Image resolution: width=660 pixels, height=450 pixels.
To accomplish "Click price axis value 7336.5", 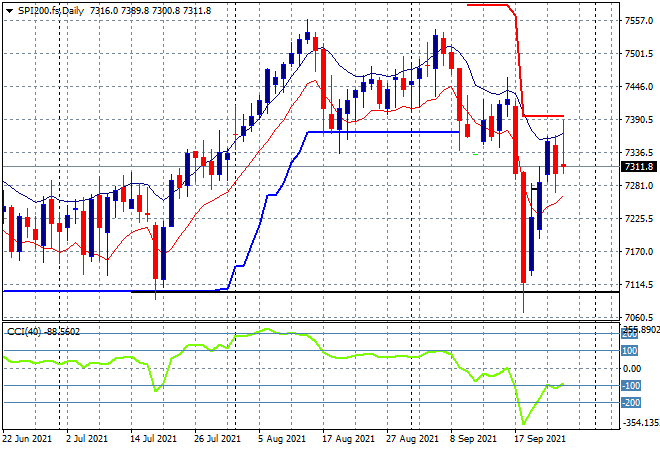I will (x=639, y=152).
